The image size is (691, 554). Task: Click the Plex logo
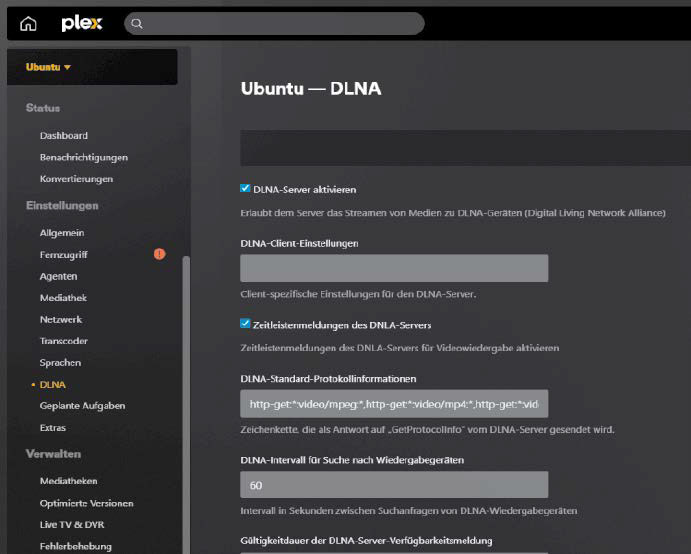click(82, 23)
